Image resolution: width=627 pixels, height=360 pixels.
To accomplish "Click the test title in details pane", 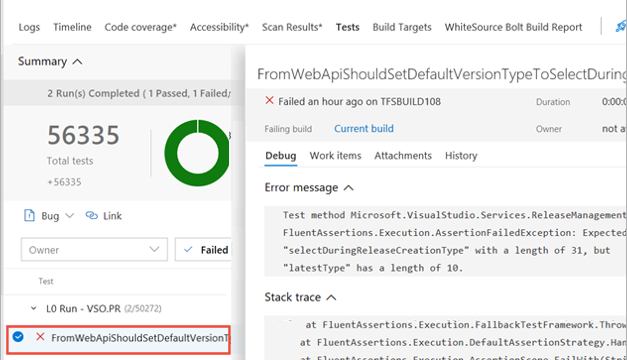I will [x=442, y=74].
